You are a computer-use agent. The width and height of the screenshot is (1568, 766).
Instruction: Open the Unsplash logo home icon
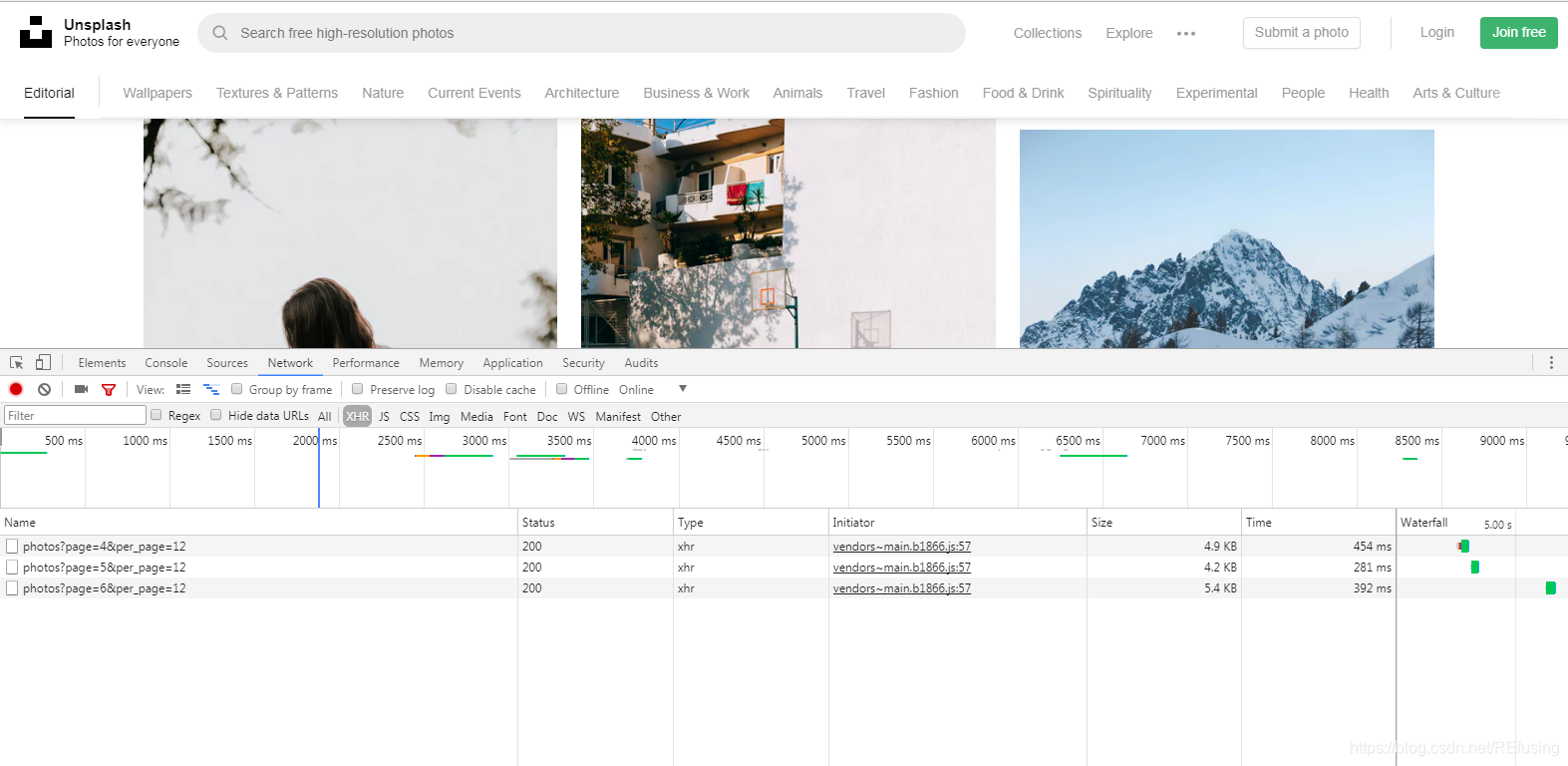(x=36, y=32)
